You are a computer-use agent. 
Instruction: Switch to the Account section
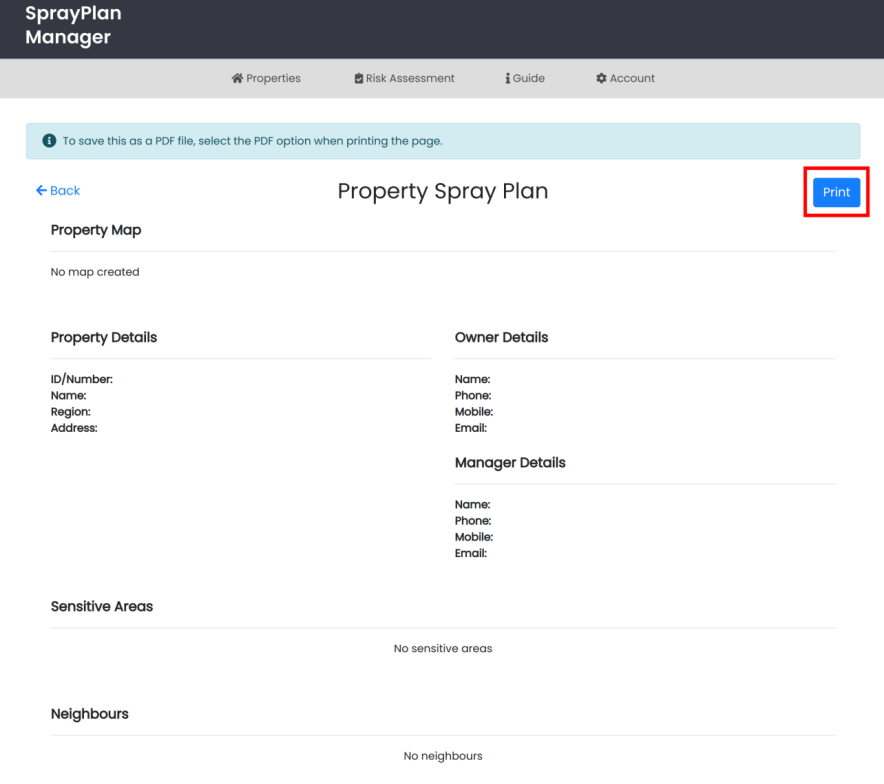[x=631, y=78]
